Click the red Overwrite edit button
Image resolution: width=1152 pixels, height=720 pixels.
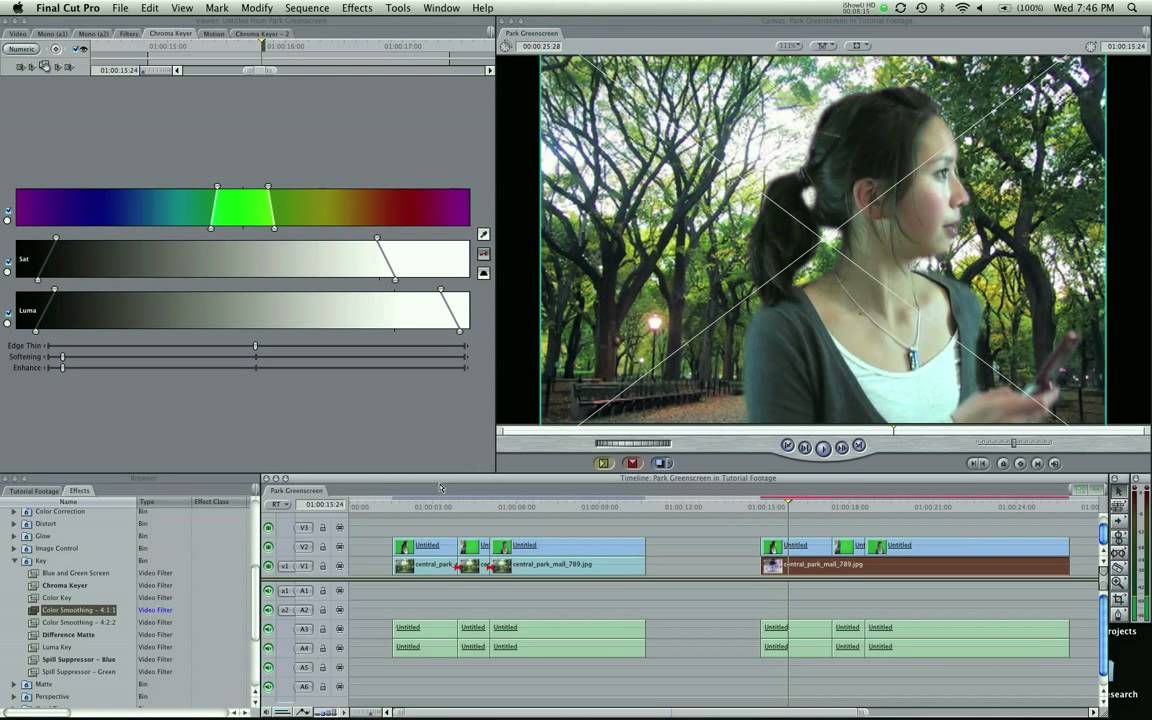(632, 464)
